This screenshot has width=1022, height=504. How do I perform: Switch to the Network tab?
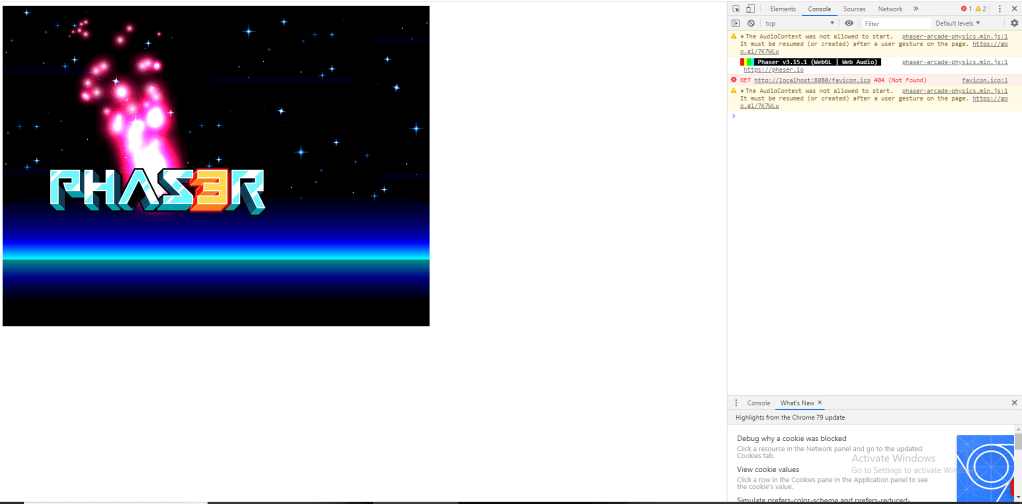890,9
